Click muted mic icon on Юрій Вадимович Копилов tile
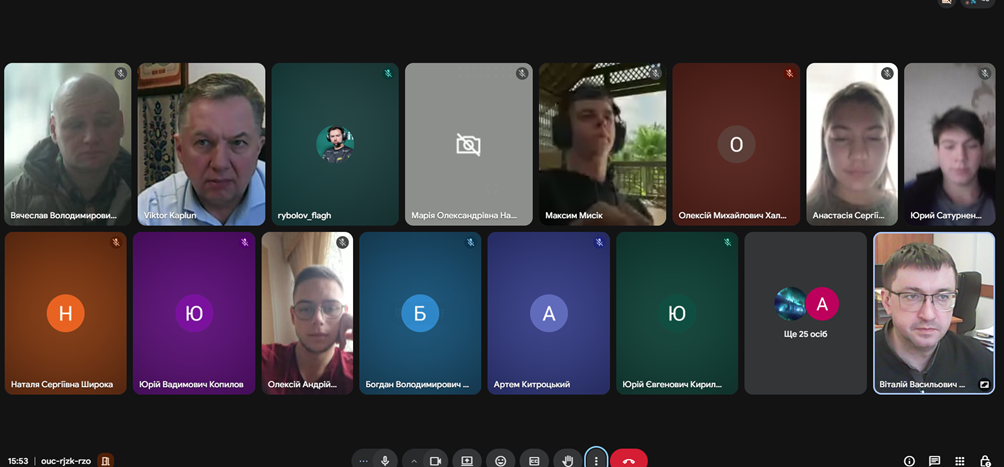The width and height of the screenshot is (1004, 467). [245, 242]
